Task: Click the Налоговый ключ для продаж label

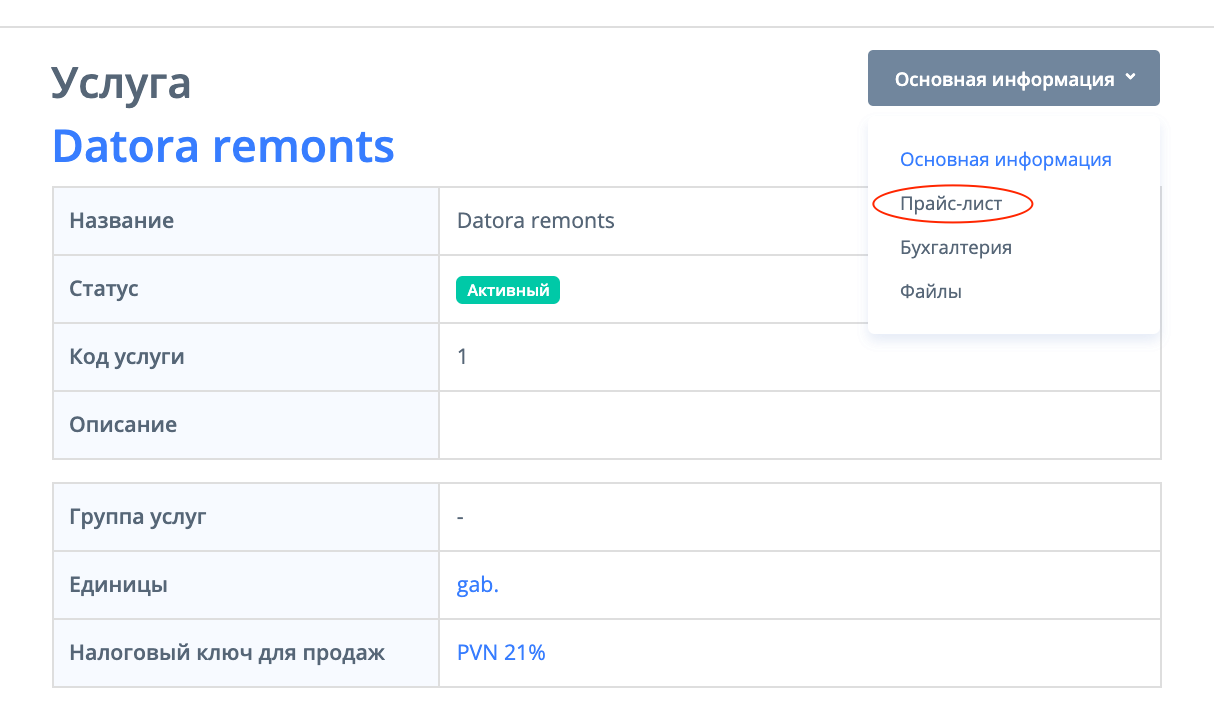Action: (x=226, y=653)
